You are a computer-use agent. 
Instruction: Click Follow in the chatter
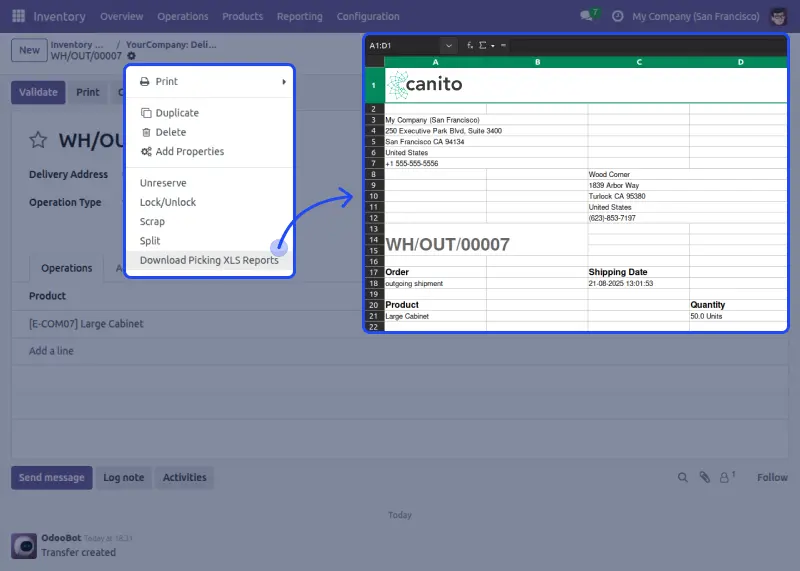[x=772, y=478]
